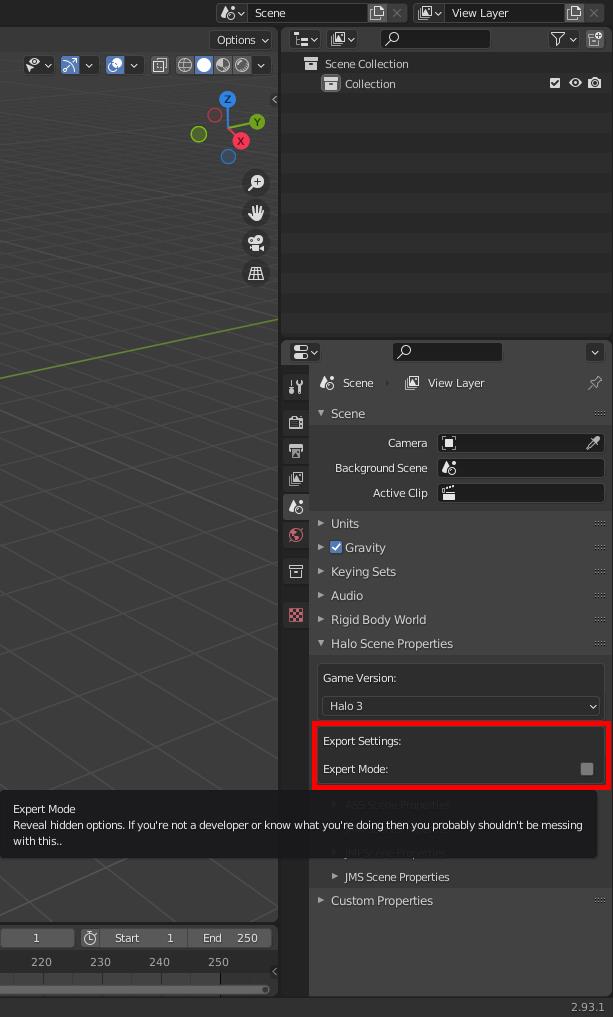
Task: Open outliner editor type menu
Action: 306,40
